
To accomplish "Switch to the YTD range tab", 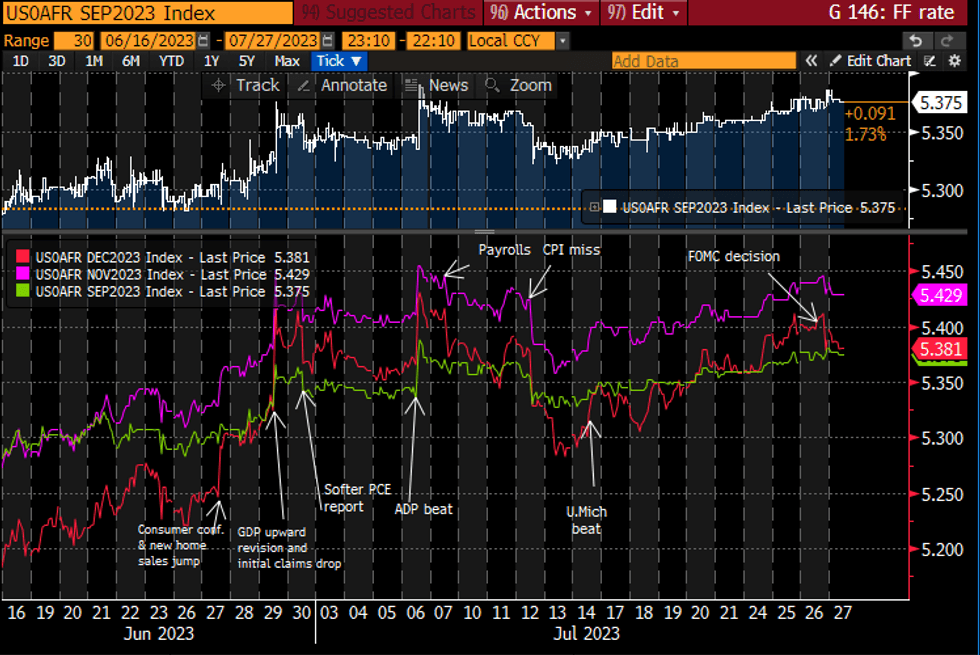I will pyautogui.click(x=171, y=61).
